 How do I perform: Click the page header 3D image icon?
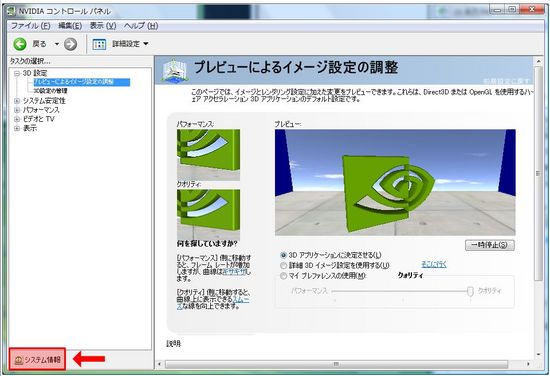coord(175,71)
